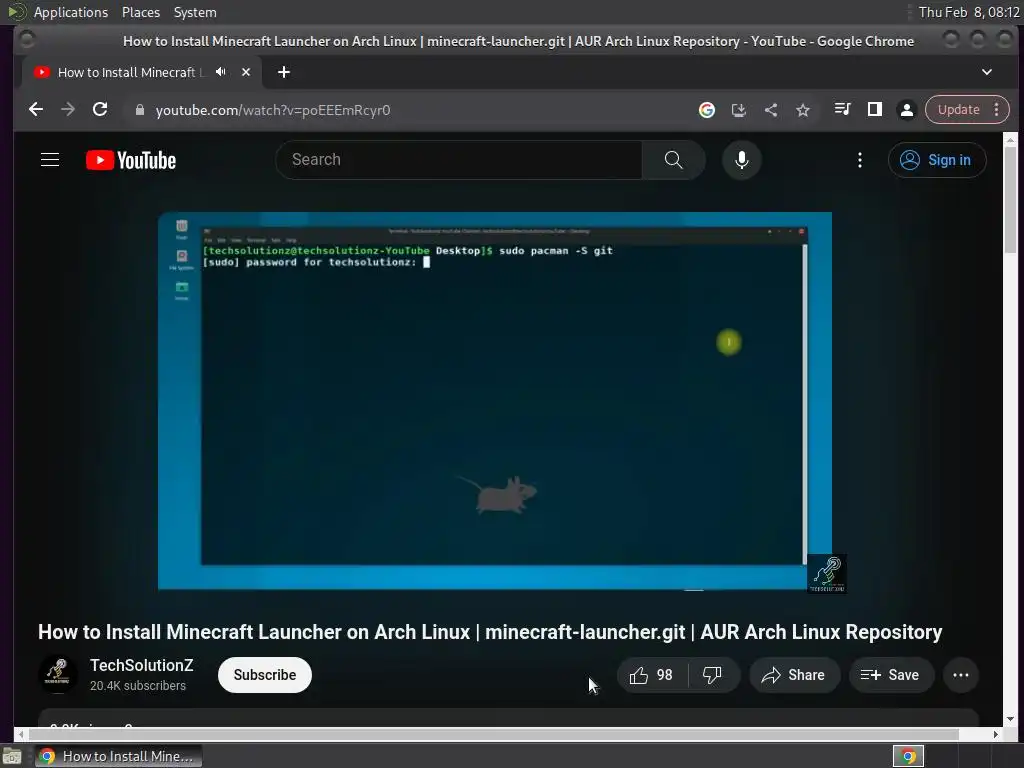Click the install app icon in address bar

coord(739,110)
